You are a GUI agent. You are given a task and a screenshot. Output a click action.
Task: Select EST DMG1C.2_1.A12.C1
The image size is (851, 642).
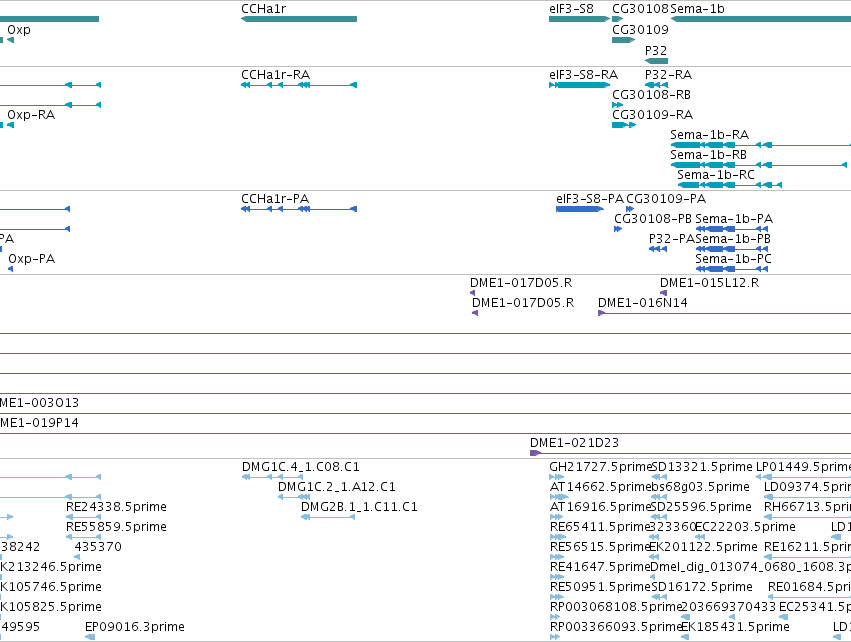[x=294, y=497]
